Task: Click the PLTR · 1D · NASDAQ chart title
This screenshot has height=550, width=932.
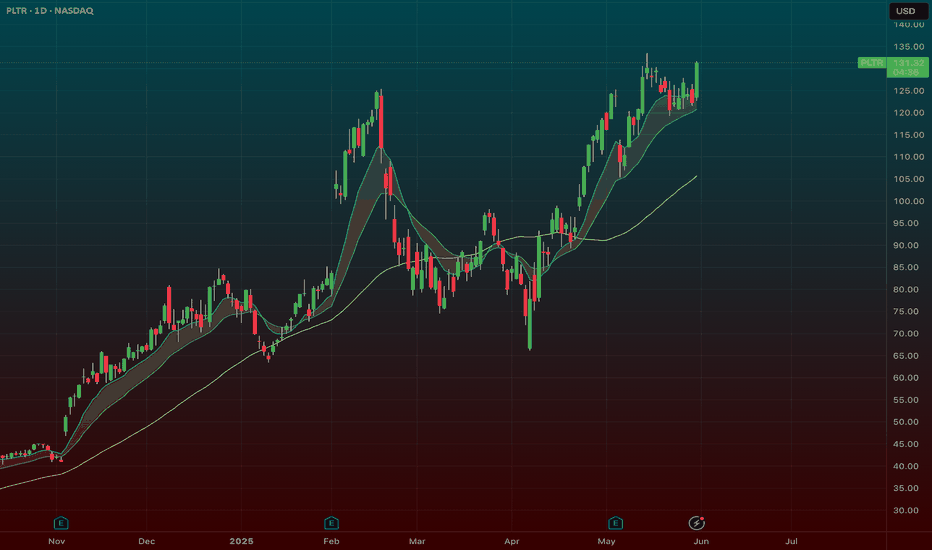Action: 50,11
